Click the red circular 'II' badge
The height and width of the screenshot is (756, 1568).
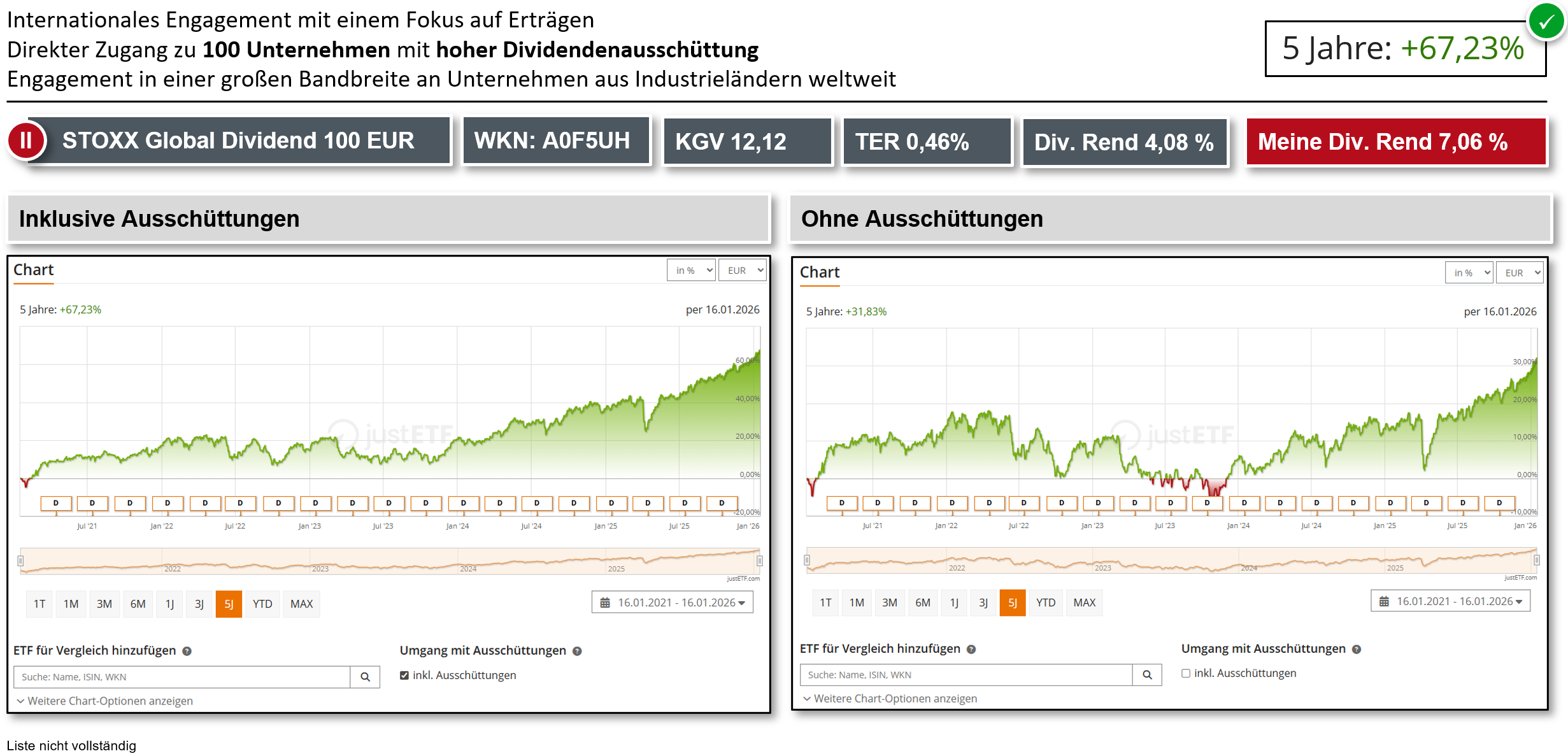point(26,140)
